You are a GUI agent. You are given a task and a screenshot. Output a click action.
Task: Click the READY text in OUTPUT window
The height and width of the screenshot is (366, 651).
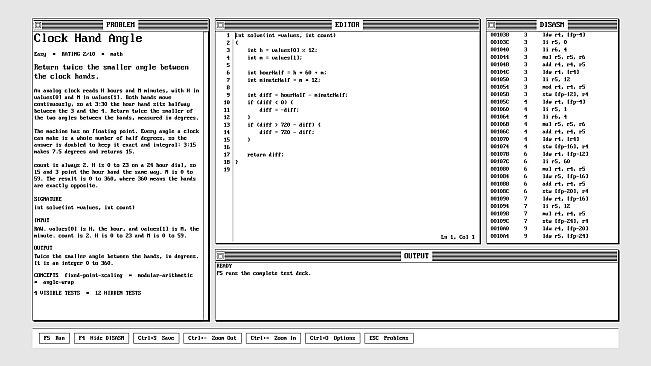coord(224,266)
